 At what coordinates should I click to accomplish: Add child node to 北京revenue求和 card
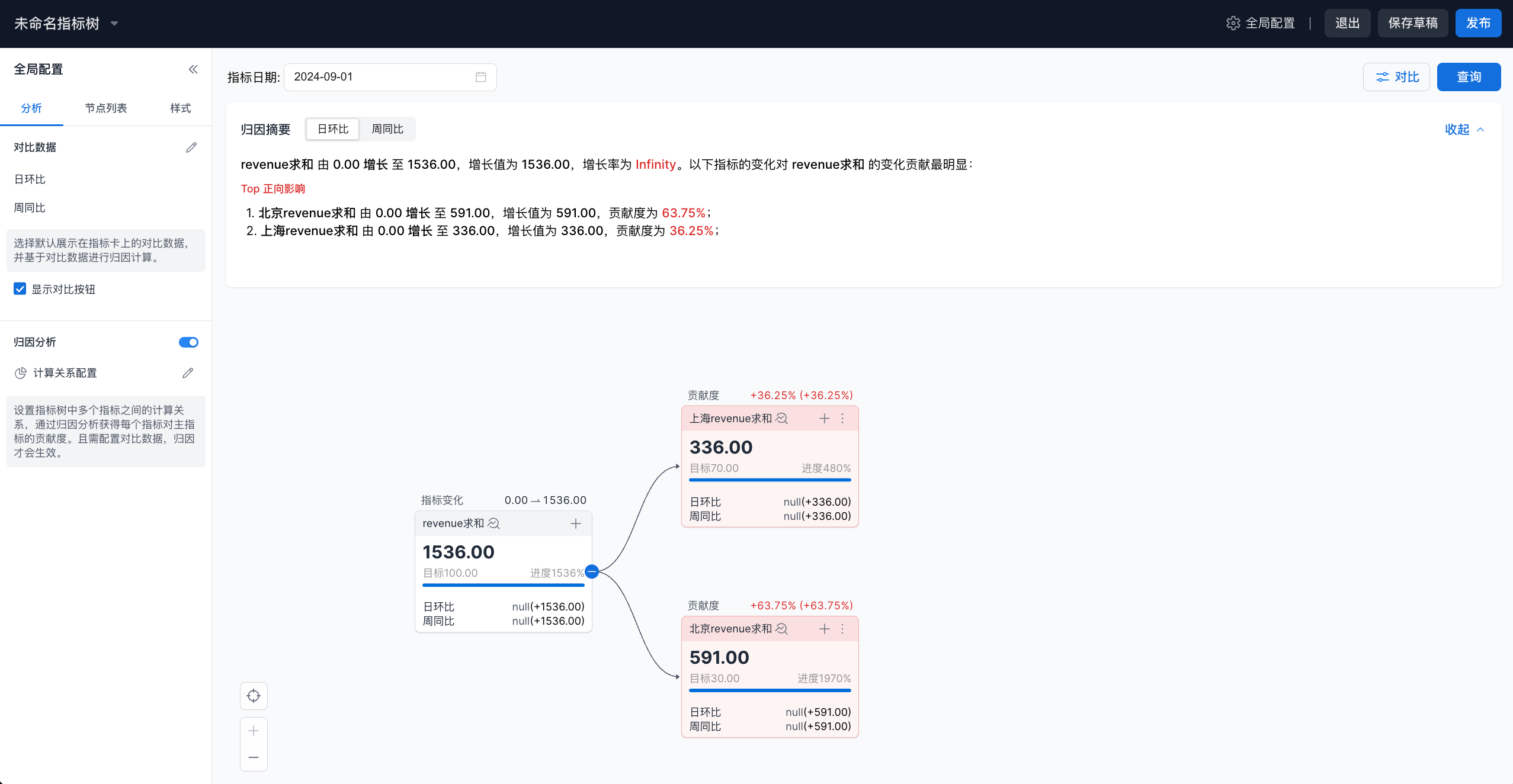pos(824,629)
